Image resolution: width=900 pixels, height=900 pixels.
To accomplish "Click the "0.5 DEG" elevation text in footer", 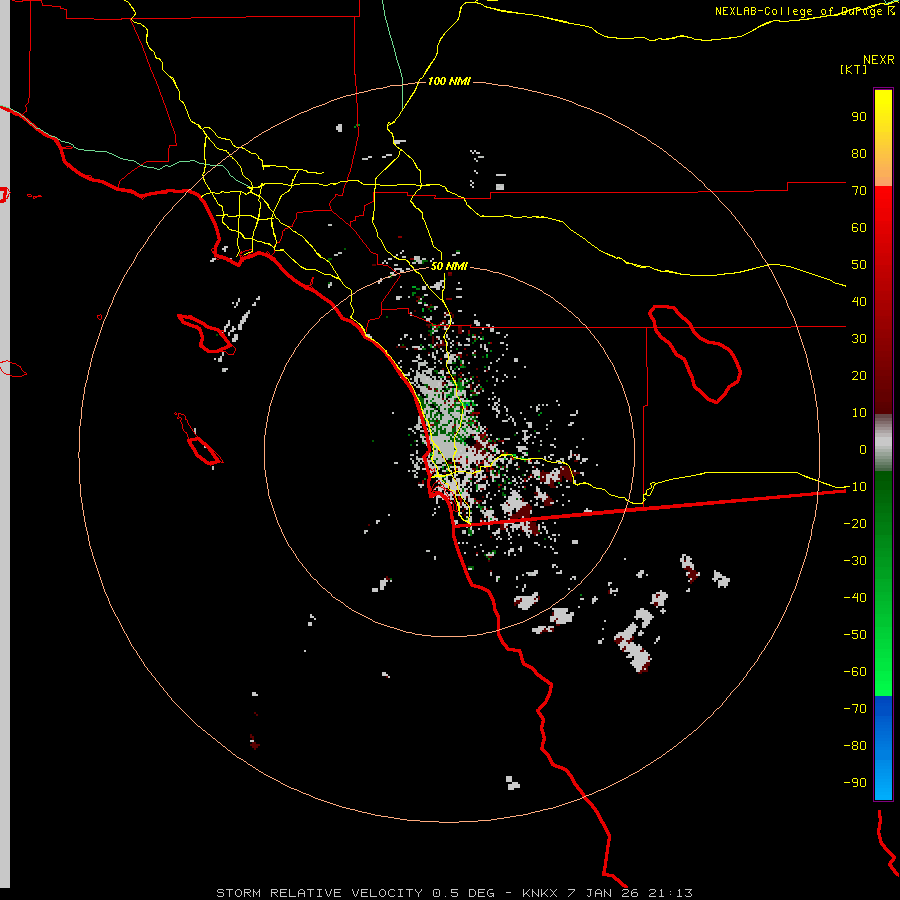I will coord(463,893).
